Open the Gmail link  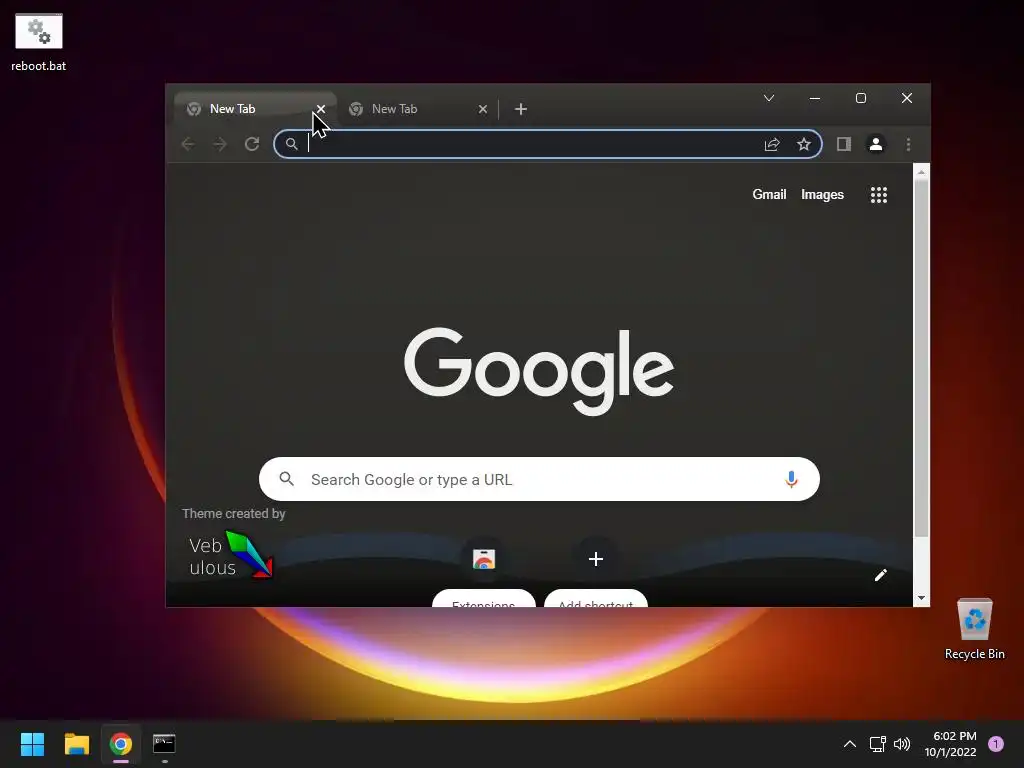coord(769,195)
